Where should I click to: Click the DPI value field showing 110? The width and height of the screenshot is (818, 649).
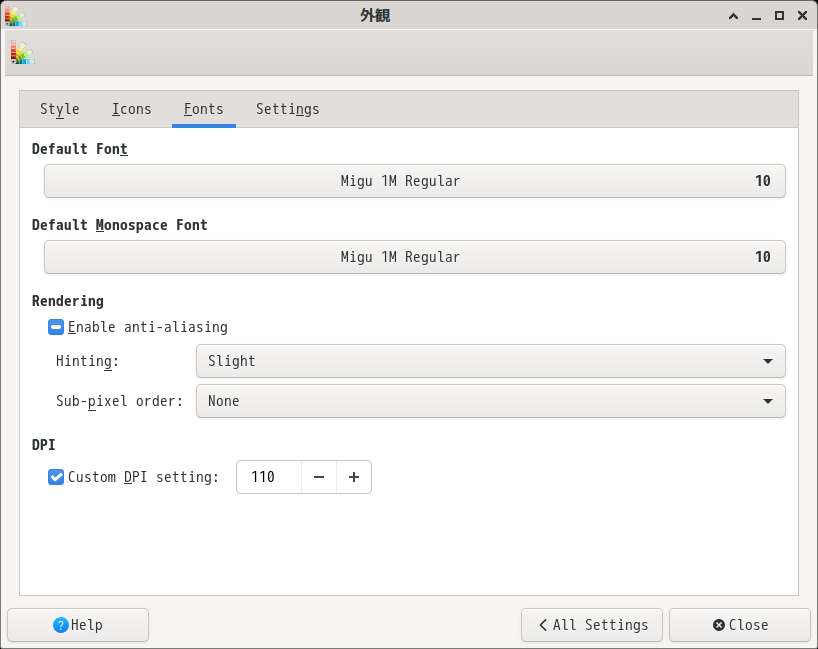pos(269,477)
